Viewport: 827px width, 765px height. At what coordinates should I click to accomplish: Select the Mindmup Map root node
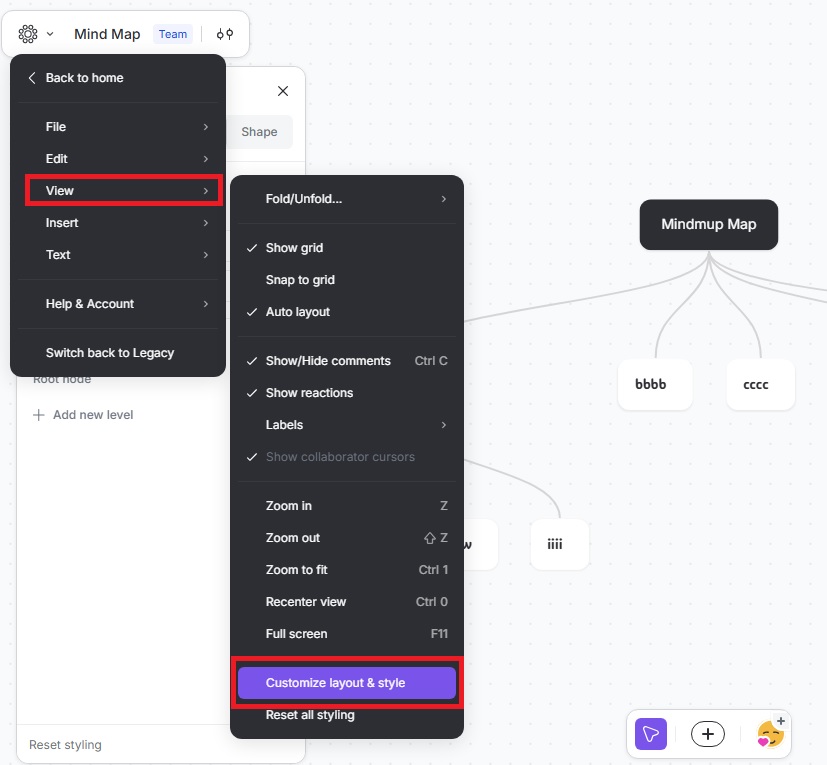(708, 224)
